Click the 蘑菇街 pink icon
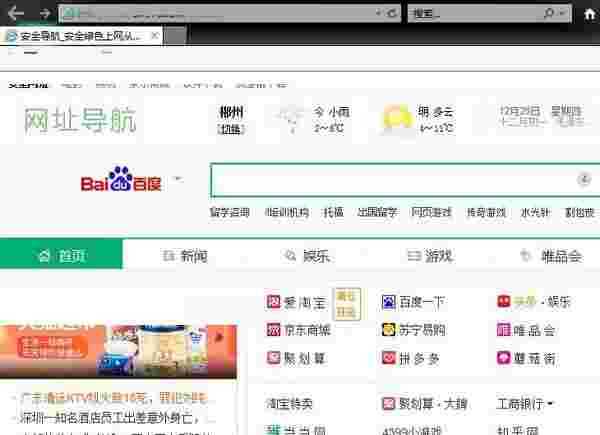Screen dimensions: 600x435 (x=504, y=358)
